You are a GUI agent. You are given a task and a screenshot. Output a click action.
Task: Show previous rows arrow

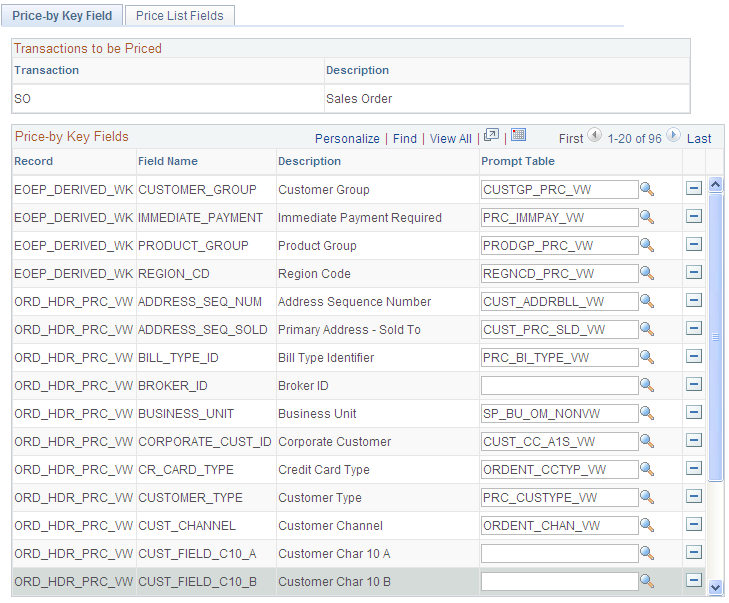pos(594,135)
